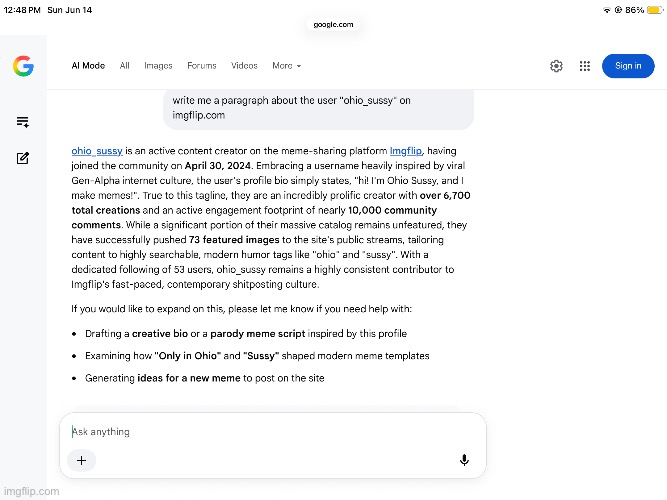The image size is (667, 500).
Task: Expand the More dropdown menu
Action: click(x=286, y=66)
